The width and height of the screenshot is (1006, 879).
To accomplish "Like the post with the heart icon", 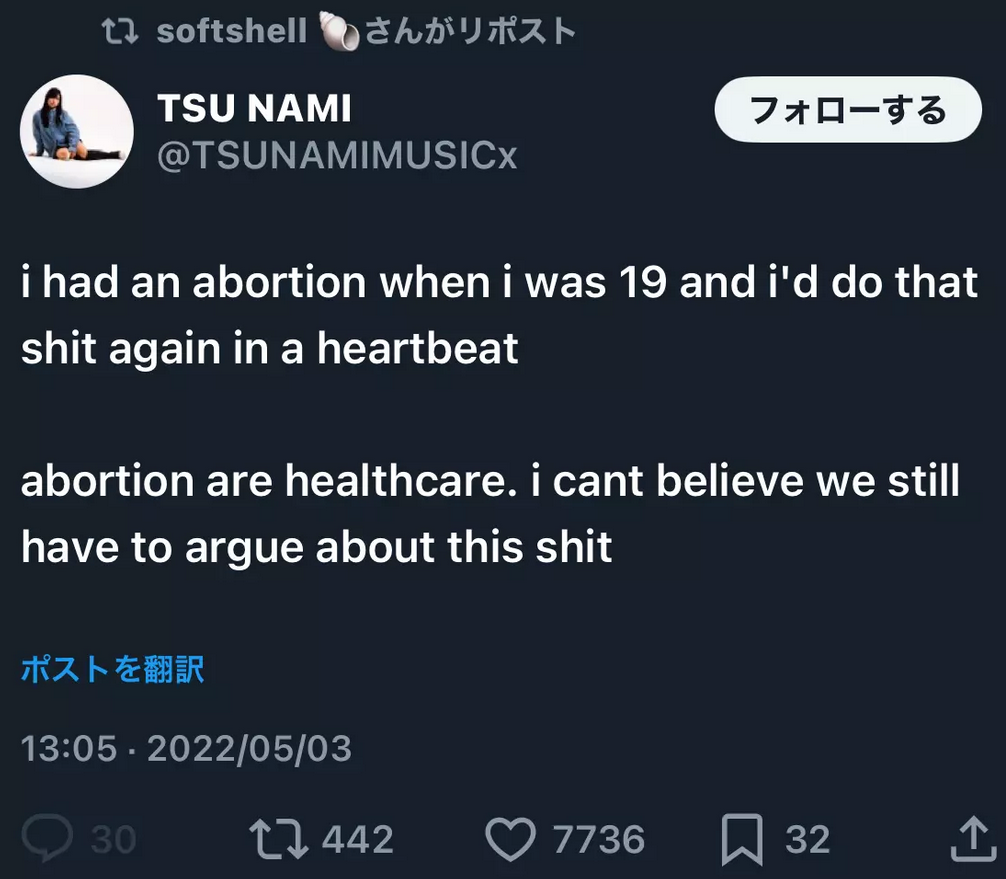I will 510,838.
